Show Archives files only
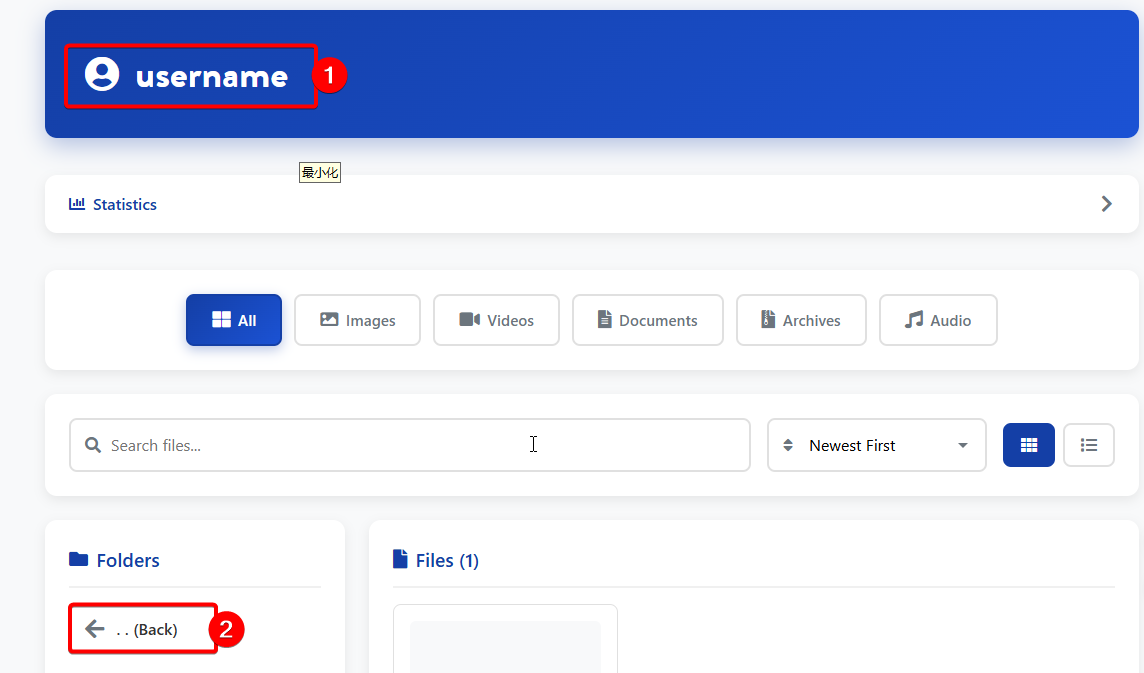 click(800, 320)
